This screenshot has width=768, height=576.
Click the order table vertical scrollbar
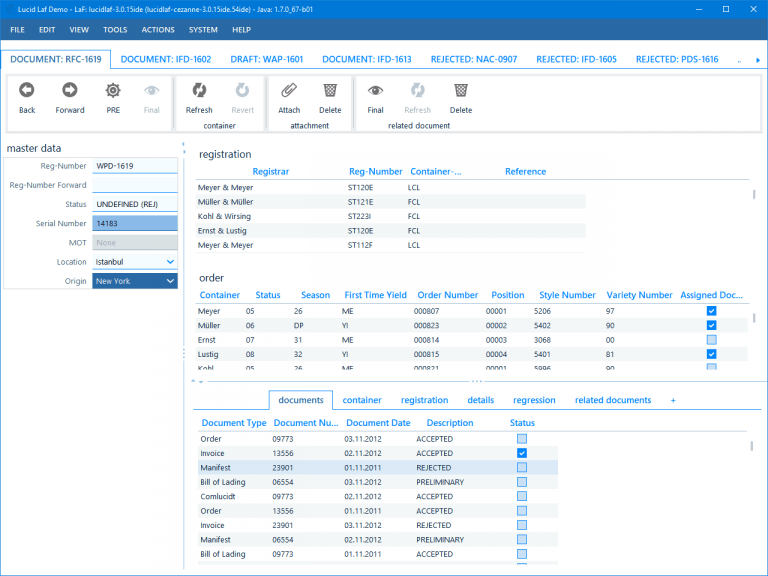pyautogui.click(x=754, y=318)
